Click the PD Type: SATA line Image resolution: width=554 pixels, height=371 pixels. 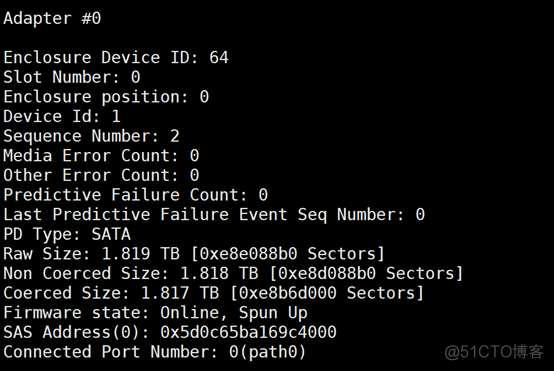[x=67, y=234]
